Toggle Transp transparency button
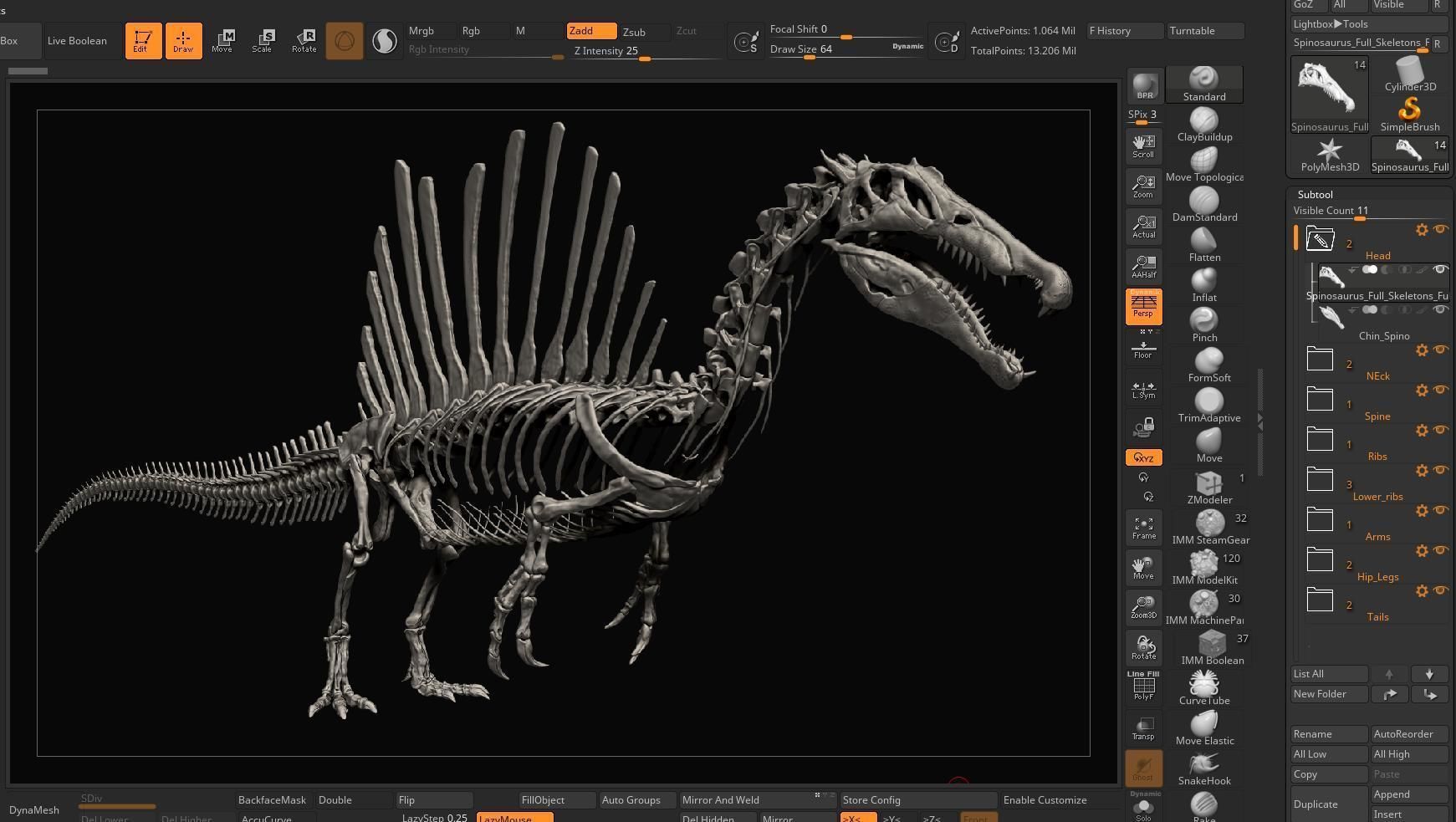This screenshot has width=1456, height=822. 1143,728
